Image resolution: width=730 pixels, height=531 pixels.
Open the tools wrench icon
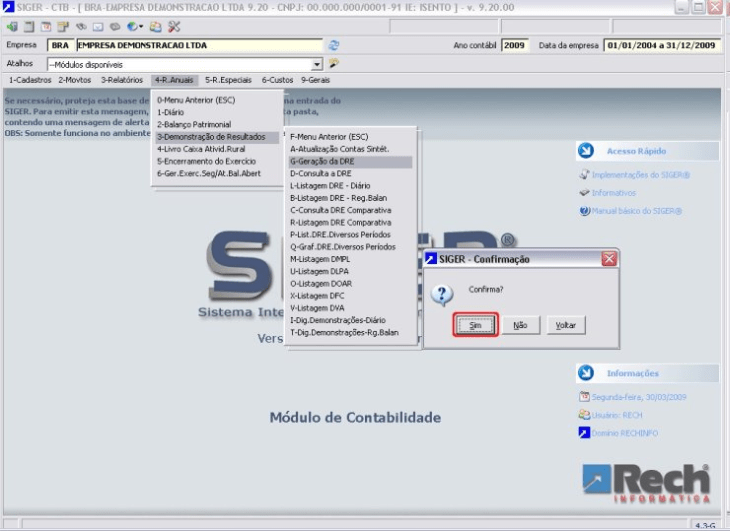(x=174, y=27)
